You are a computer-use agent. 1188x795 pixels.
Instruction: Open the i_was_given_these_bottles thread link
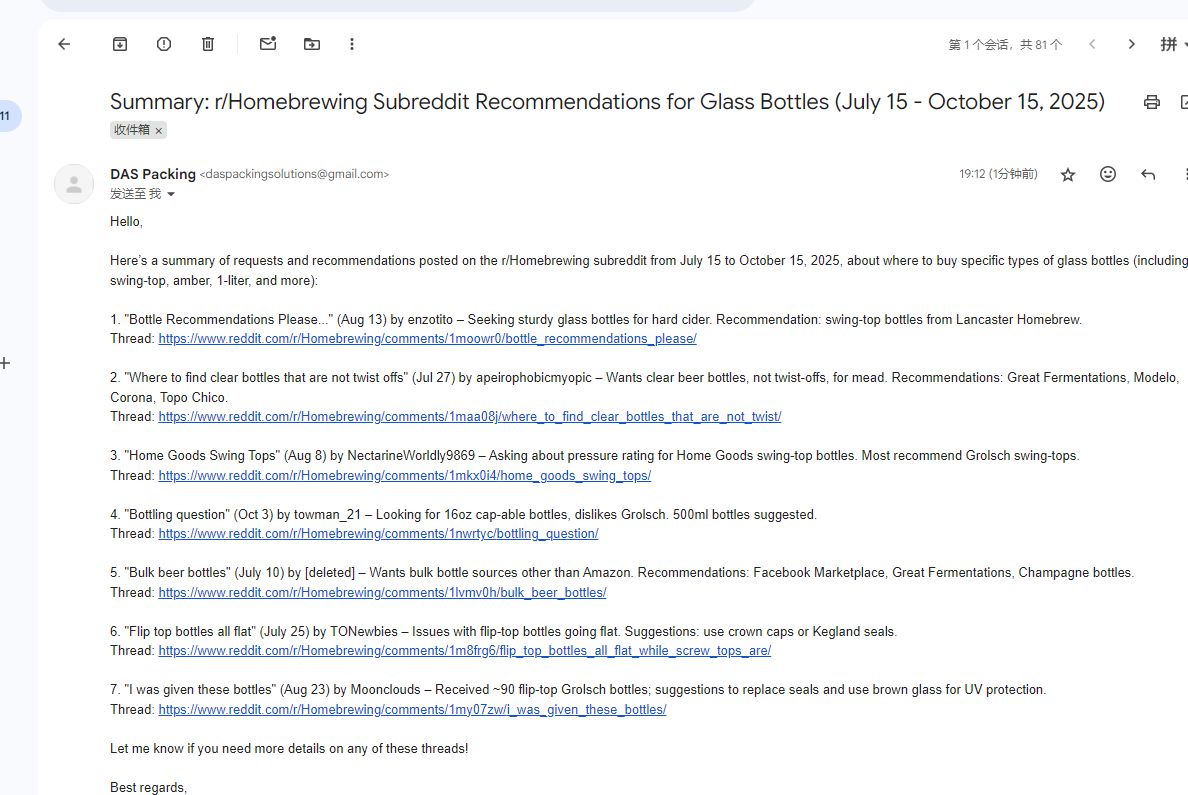[x=412, y=710]
